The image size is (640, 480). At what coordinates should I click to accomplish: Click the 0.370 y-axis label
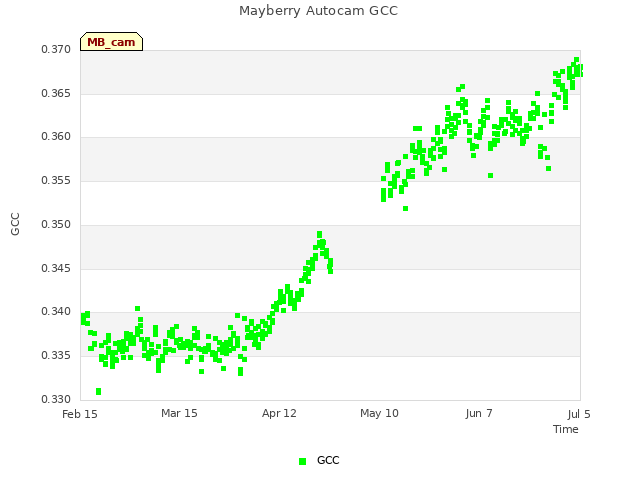tap(56, 49)
